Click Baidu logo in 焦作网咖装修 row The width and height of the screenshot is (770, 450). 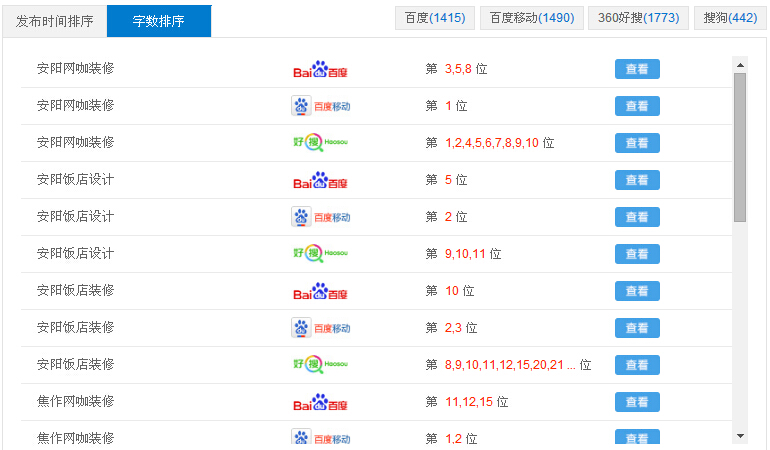(320, 402)
